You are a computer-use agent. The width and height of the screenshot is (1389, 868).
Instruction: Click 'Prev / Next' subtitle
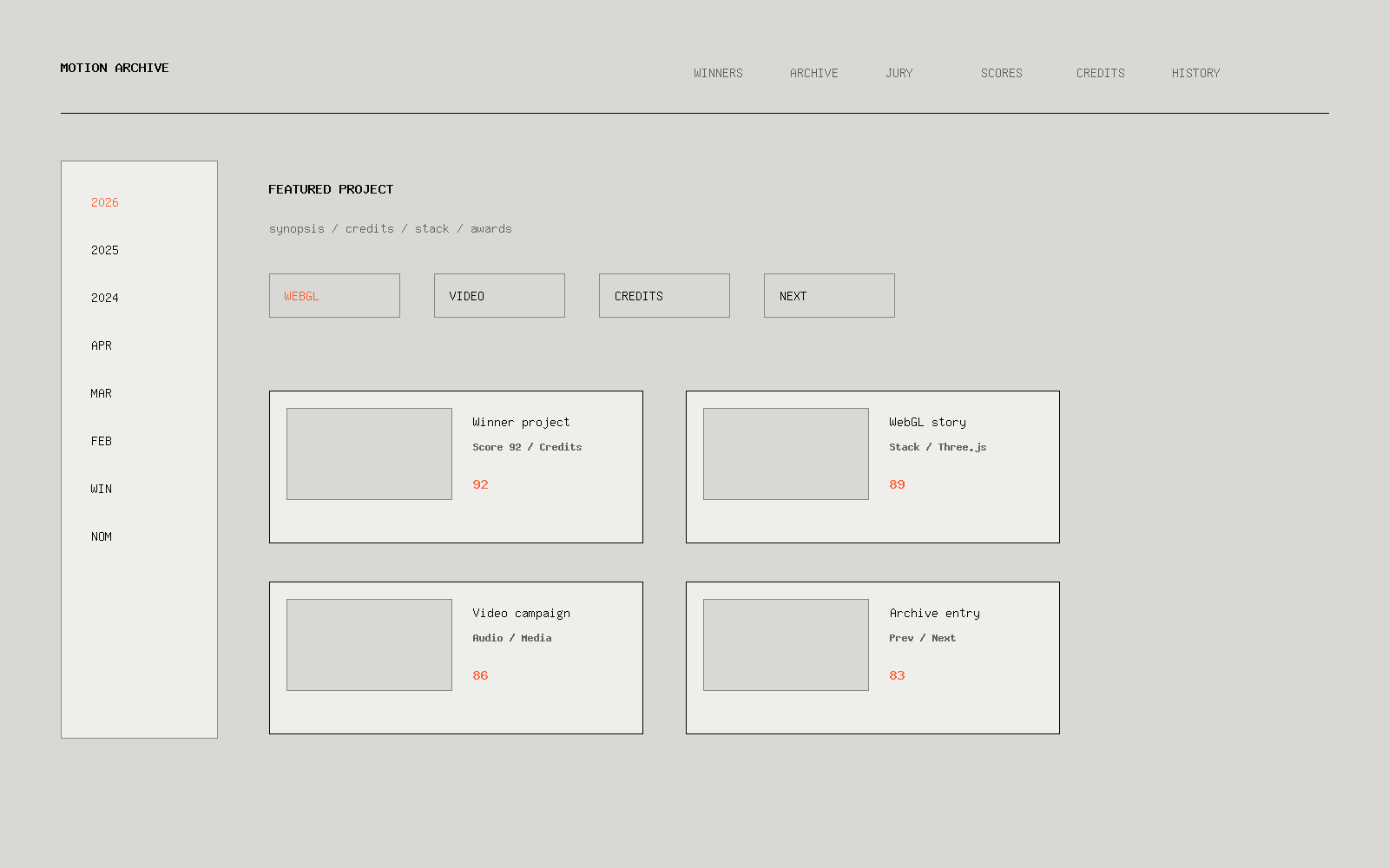922,638
